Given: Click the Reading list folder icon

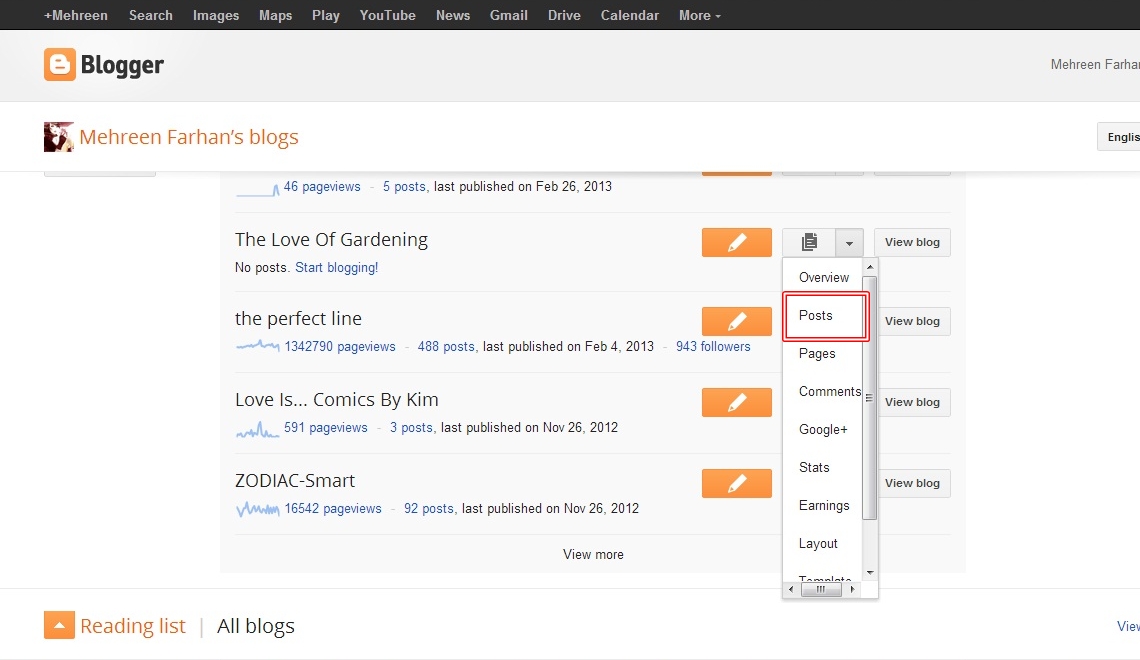Looking at the screenshot, I should tap(59, 625).
